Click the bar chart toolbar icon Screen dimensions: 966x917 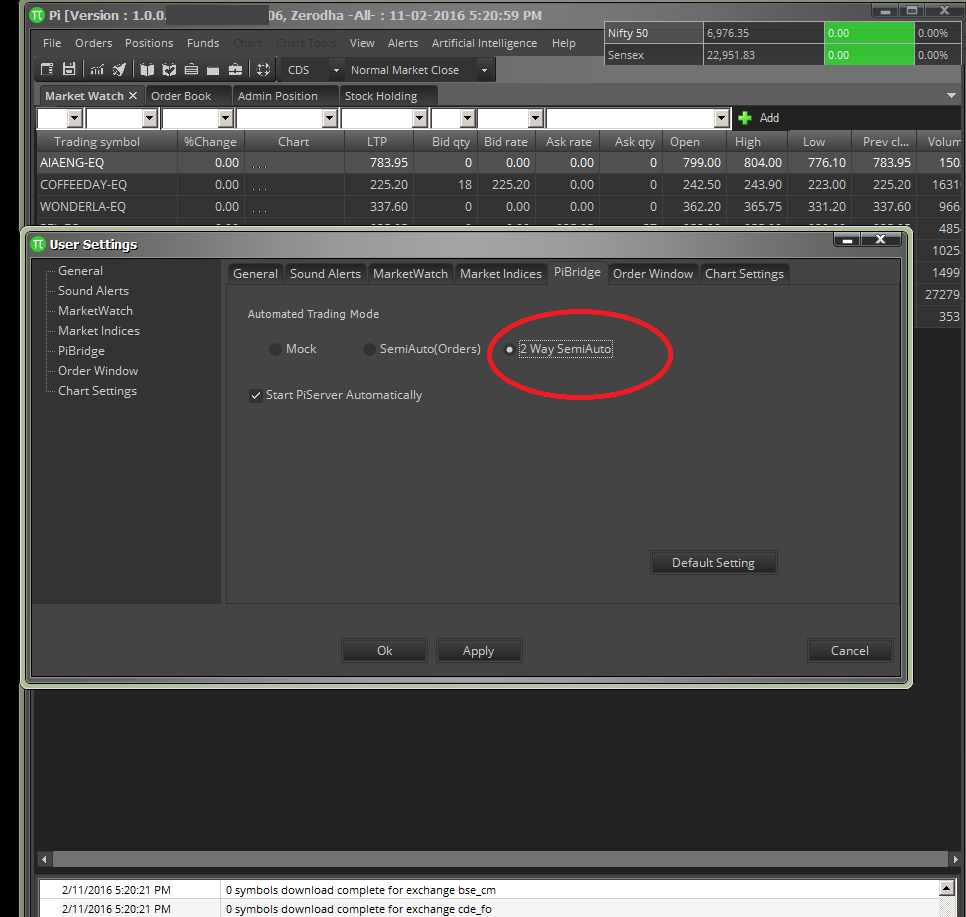[x=97, y=70]
